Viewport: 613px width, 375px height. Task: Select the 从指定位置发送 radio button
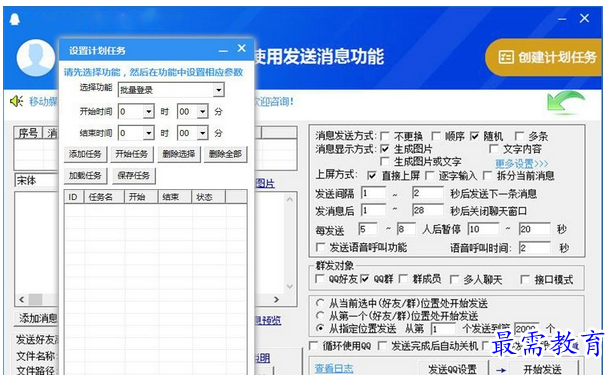click(x=320, y=328)
